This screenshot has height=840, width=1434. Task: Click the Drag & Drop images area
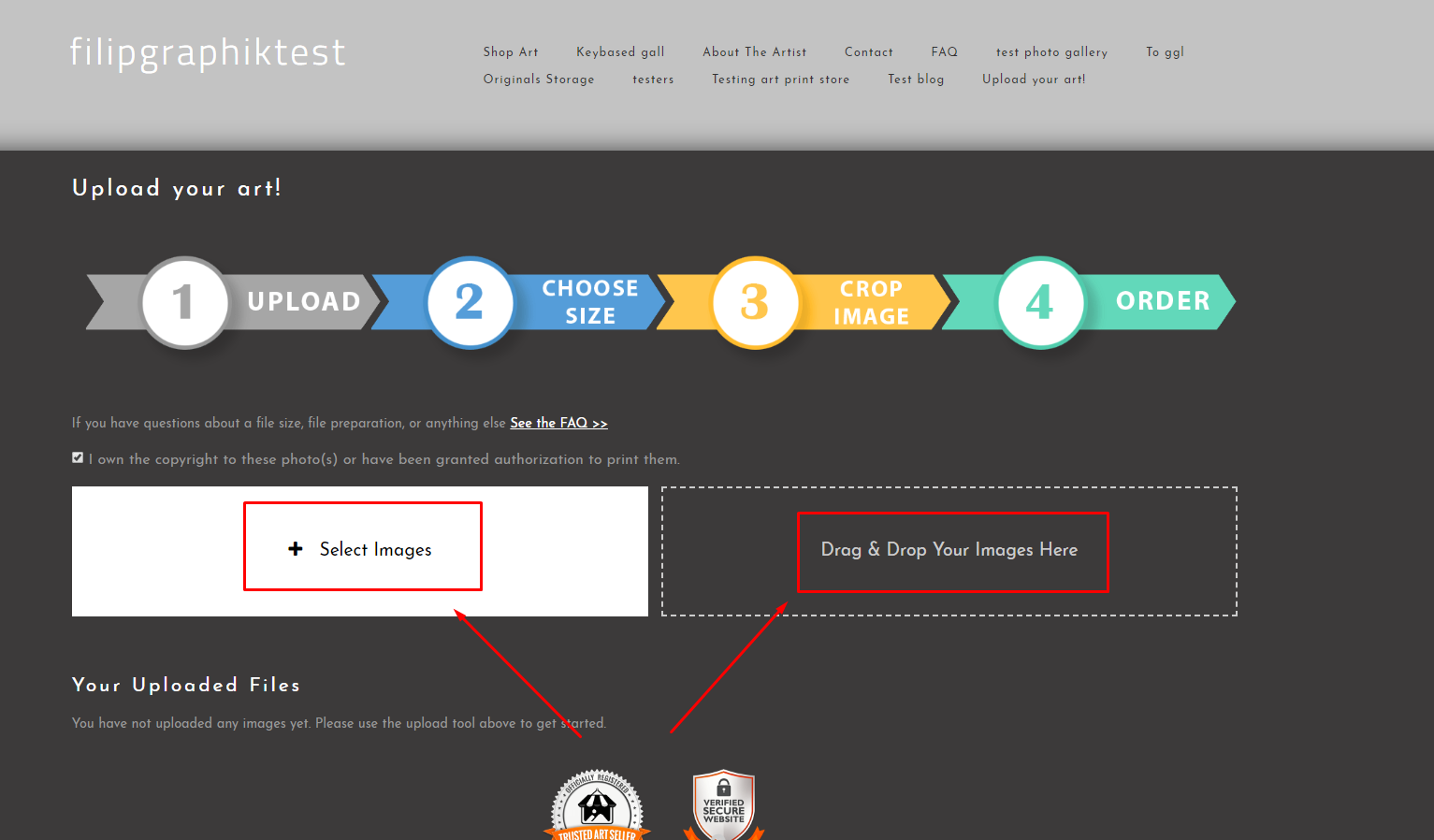coord(949,551)
